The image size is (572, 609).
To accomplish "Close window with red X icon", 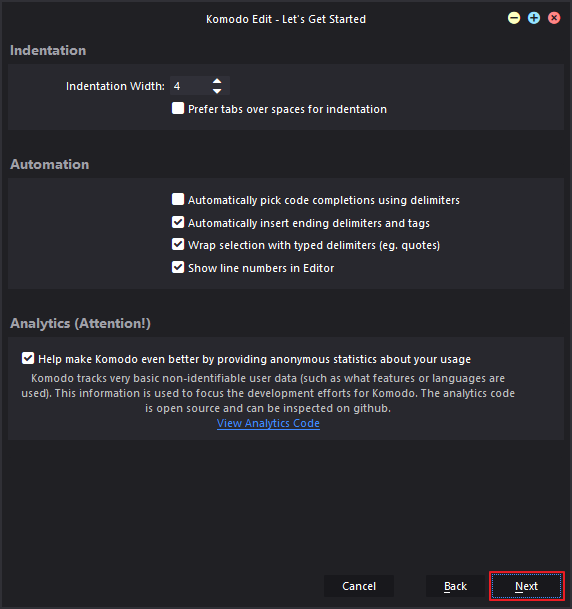I will pyautogui.click(x=554, y=18).
